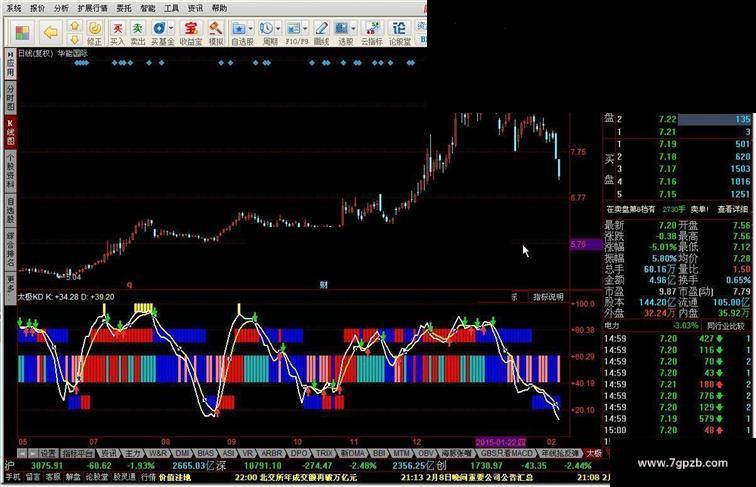Click the 设置 button below the chart
This screenshot has width=756, height=487.
point(48,453)
